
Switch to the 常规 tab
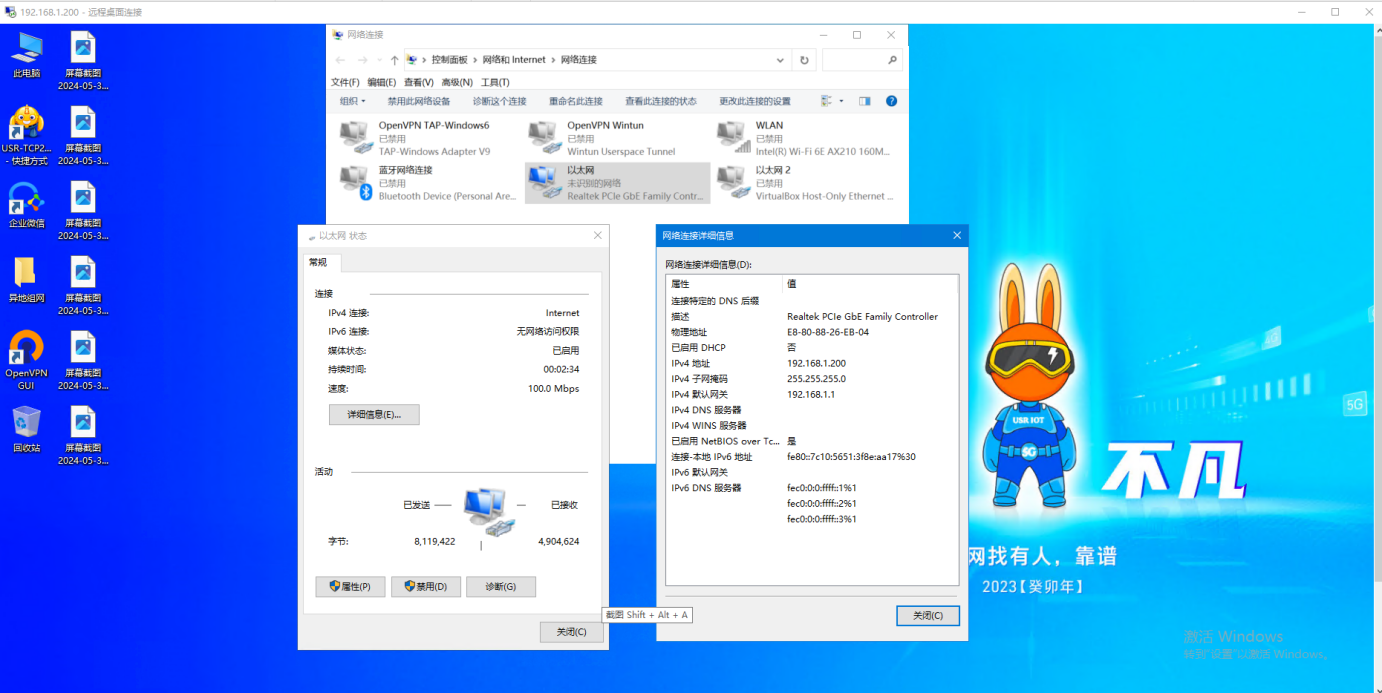coord(319,262)
